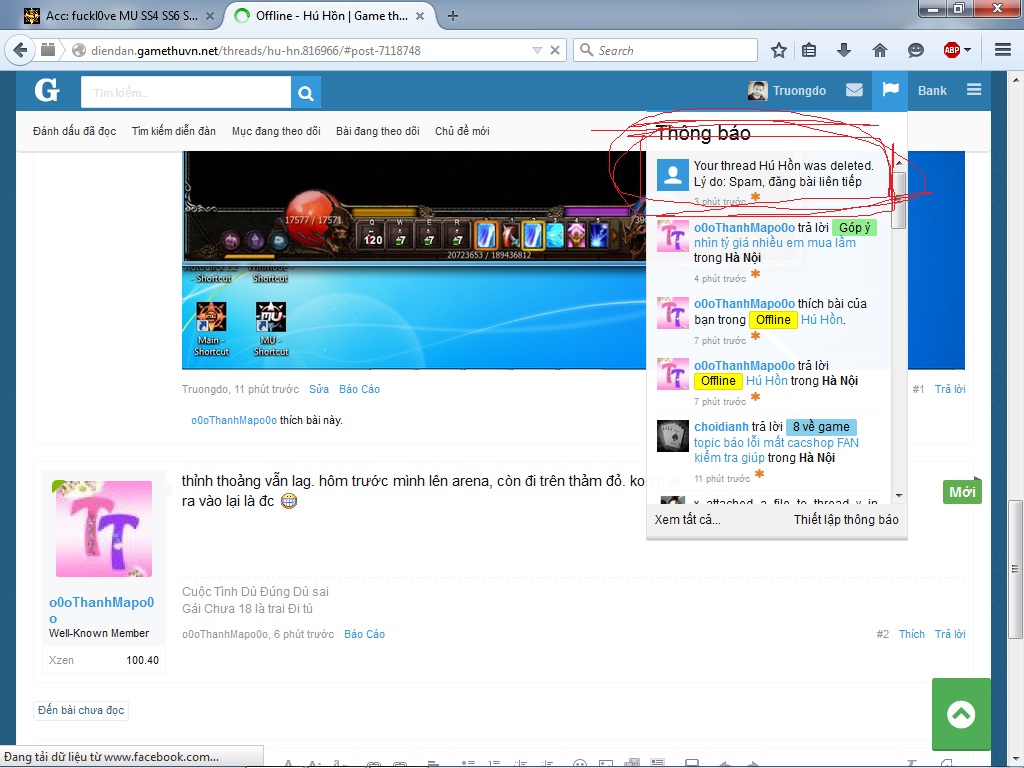
Task: Open o0oThanhMapo0o large avatar image
Action: click(104, 529)
